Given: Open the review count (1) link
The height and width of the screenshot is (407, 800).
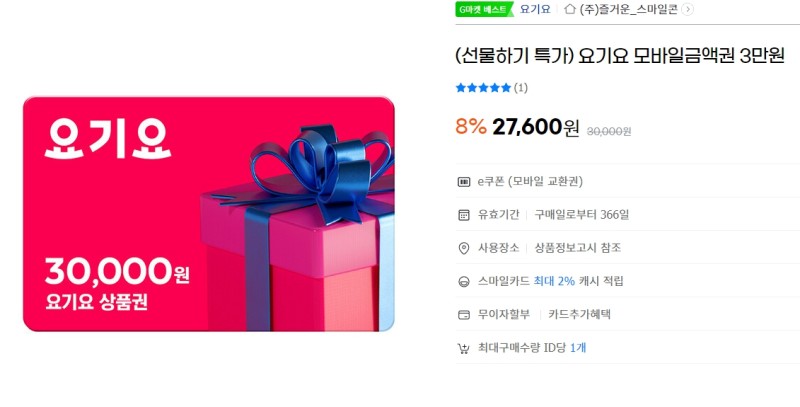Looking at the screenshot, I should point(520,88).
